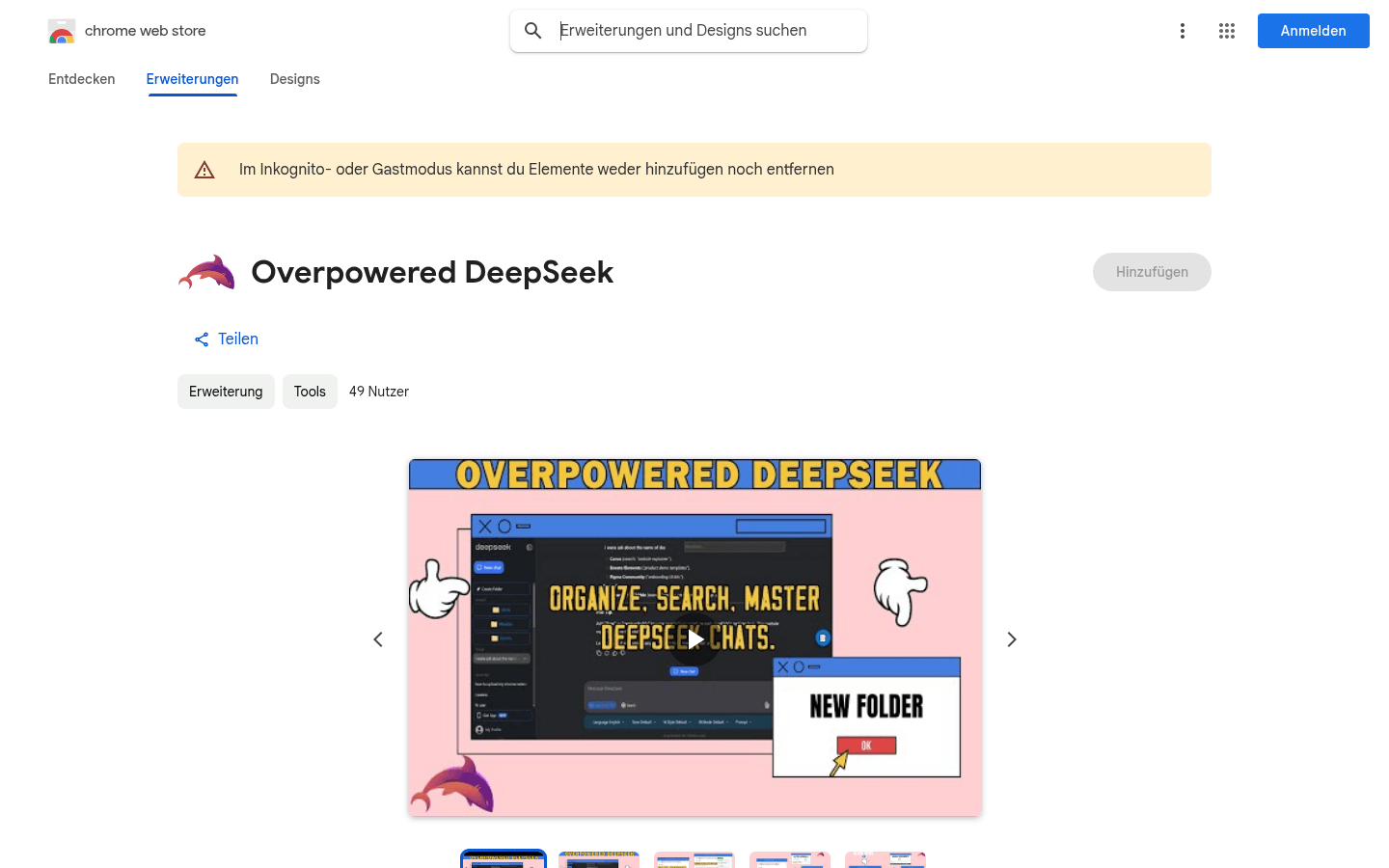Open the three-dot more options menu
The width and height of the screenshot is (1389, 868).
pyautogui.click(x=1183, y=31)
